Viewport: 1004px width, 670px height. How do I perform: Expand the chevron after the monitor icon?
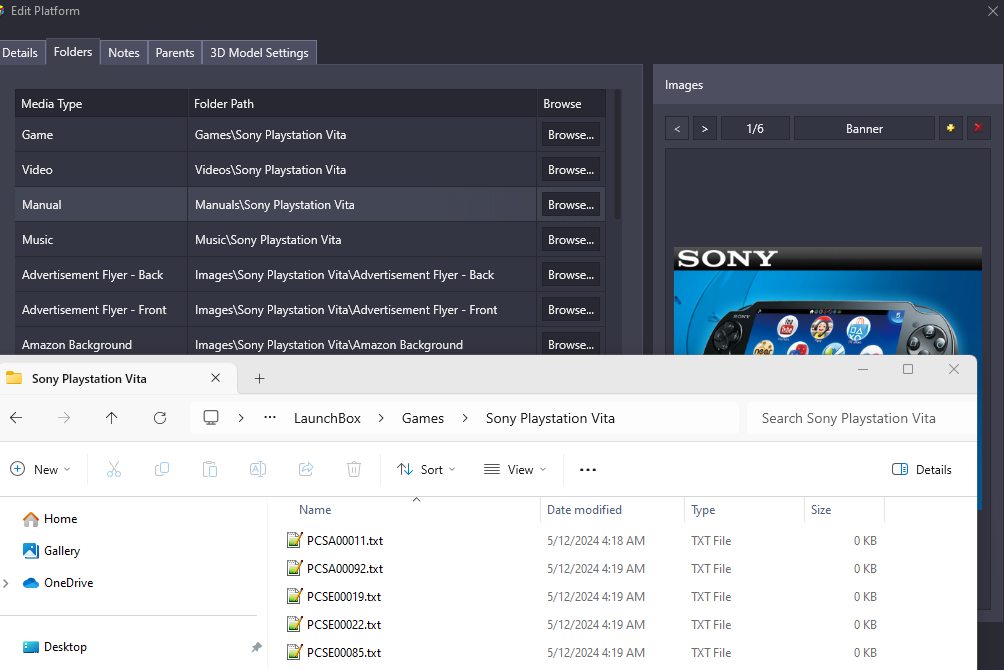pos(241,418)
